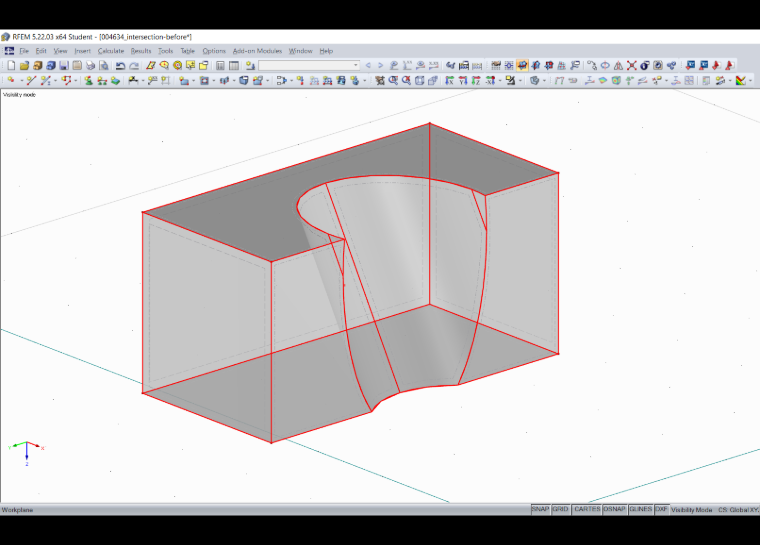Click the New model icon

click(x=11, y=65)
